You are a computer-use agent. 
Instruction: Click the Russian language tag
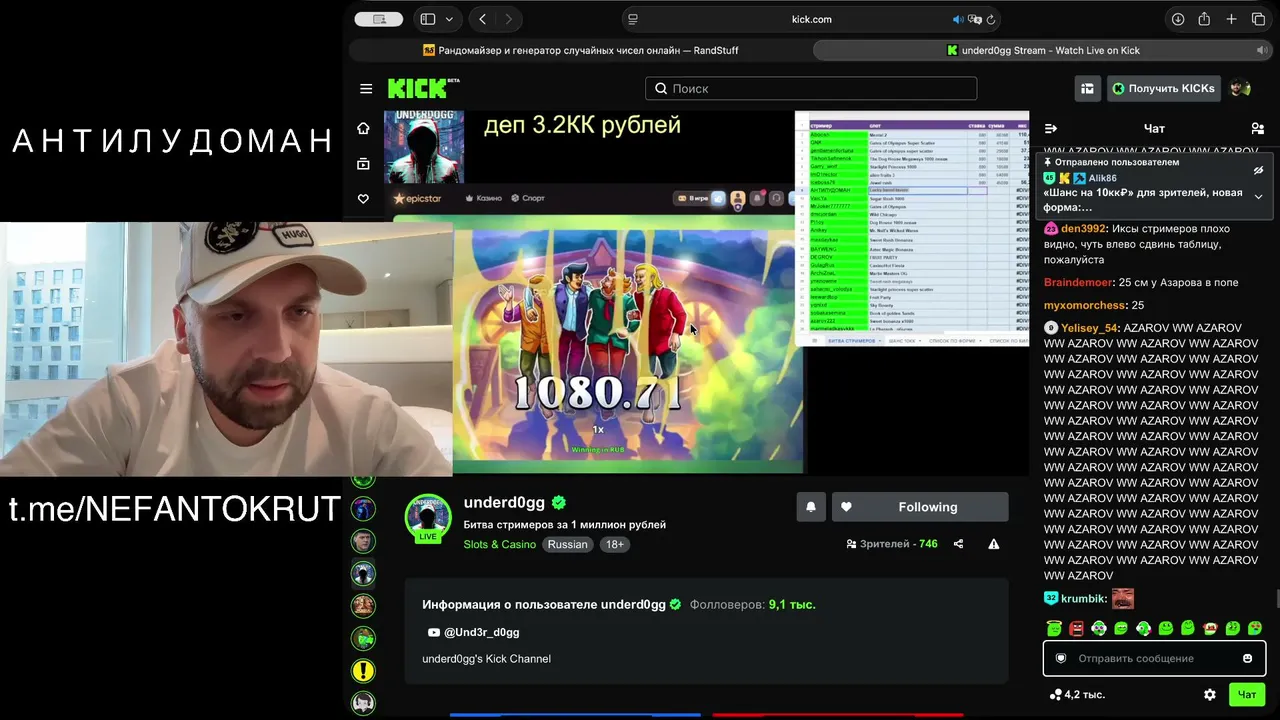pyautogui.click(x=568, y=544)
